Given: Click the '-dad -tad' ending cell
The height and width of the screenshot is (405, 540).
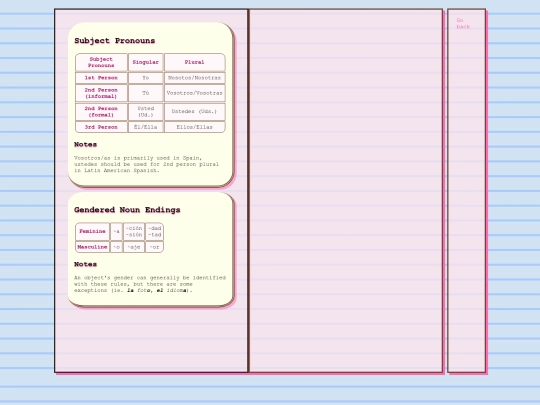Looking at the screenshot, I should pyautogui.click(x=154, y=231).
